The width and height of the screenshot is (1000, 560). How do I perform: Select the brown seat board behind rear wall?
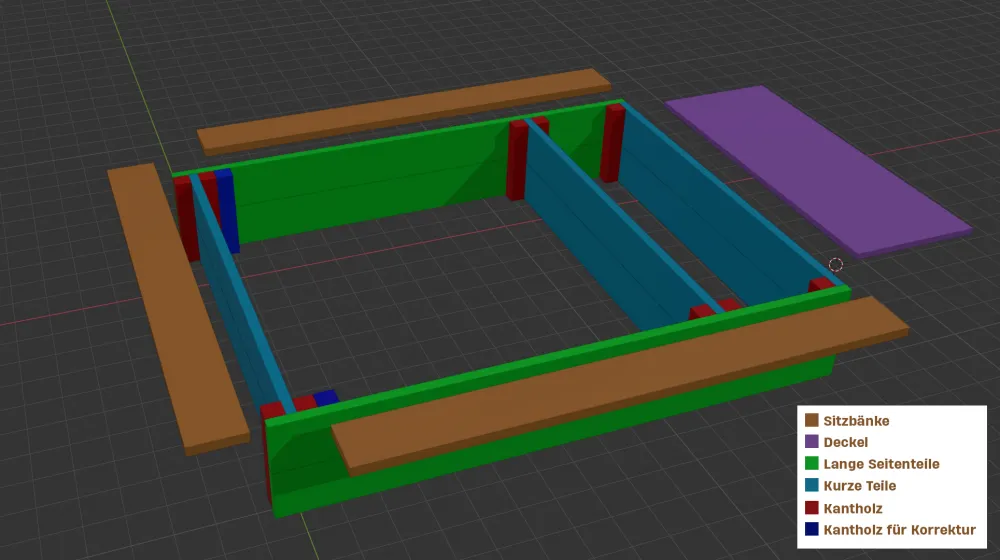pyautogui.click(x=403, y=112)
